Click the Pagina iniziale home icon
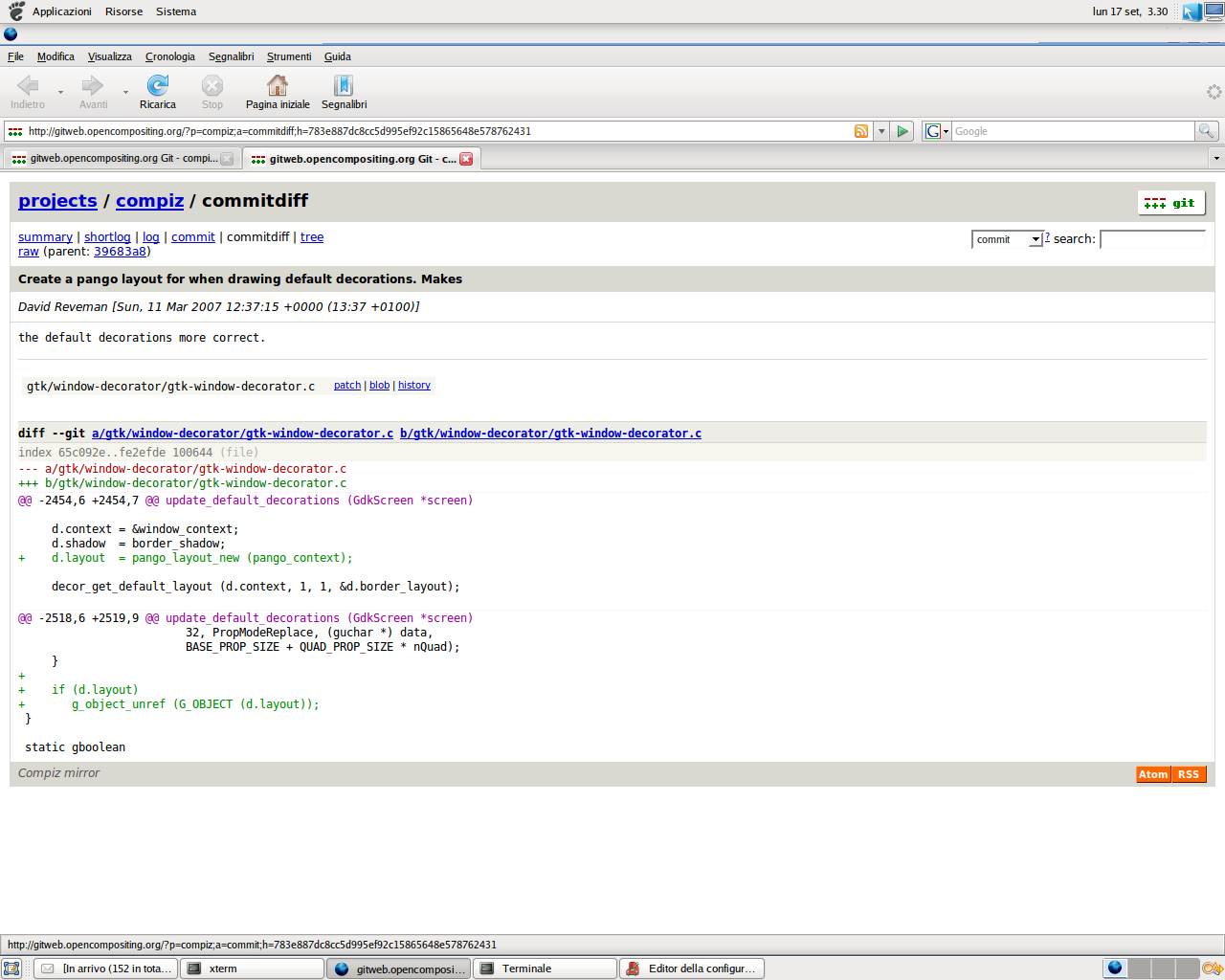Viewport: 1225px width, 980px height. (x=278, y=86)
